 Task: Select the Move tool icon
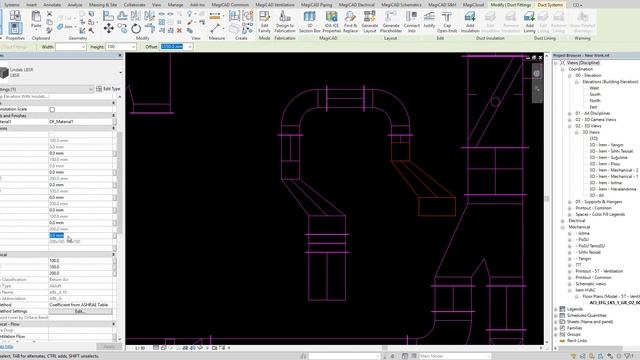[x=109, y=28]
